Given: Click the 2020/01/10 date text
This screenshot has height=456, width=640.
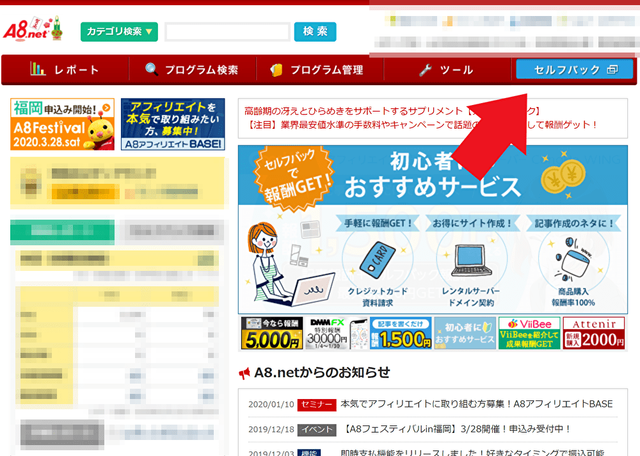Looking at the screenshot, I should pyautogui.click(x=271, y=405).
